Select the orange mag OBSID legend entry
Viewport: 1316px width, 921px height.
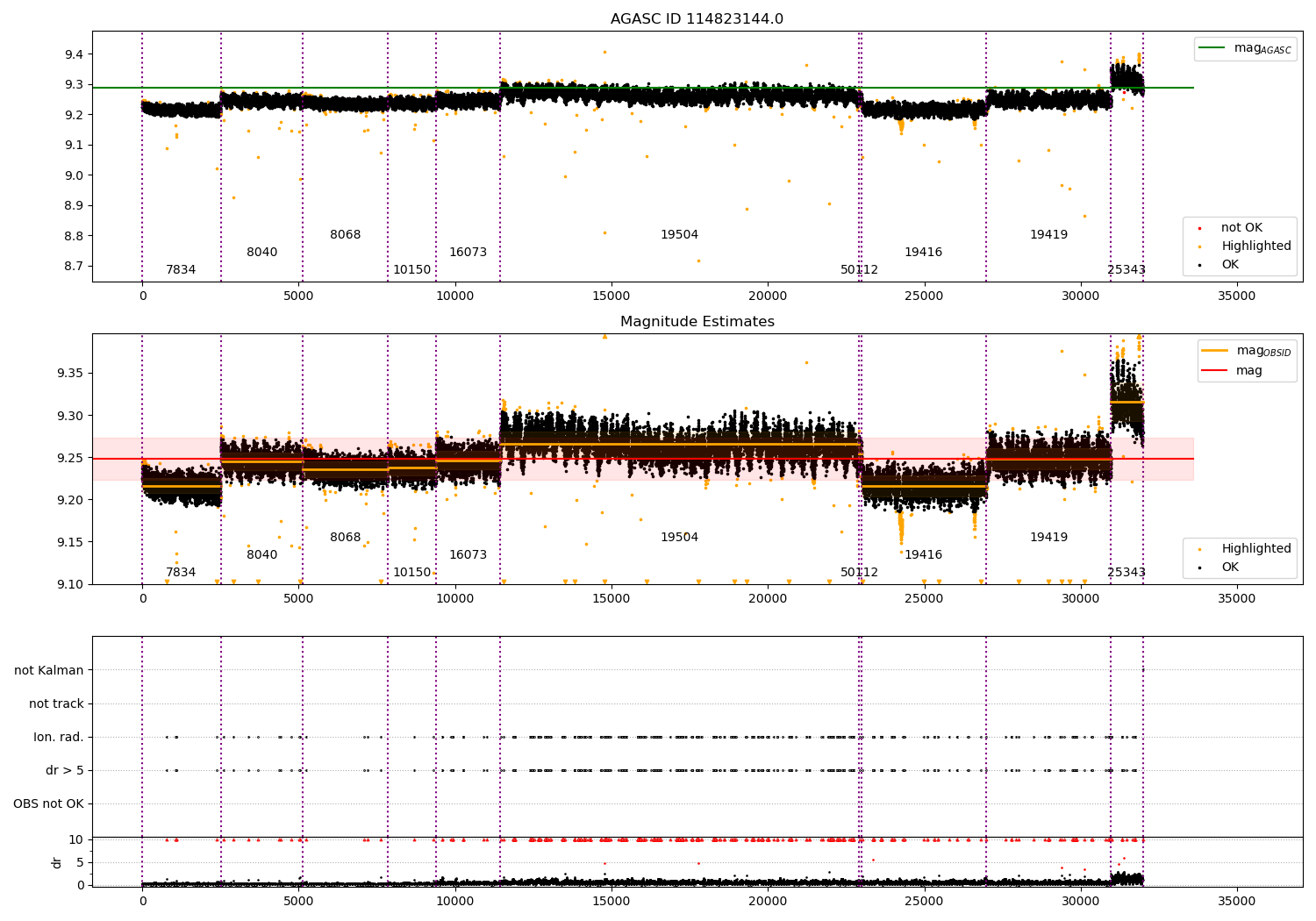[x=1247, y=351]
